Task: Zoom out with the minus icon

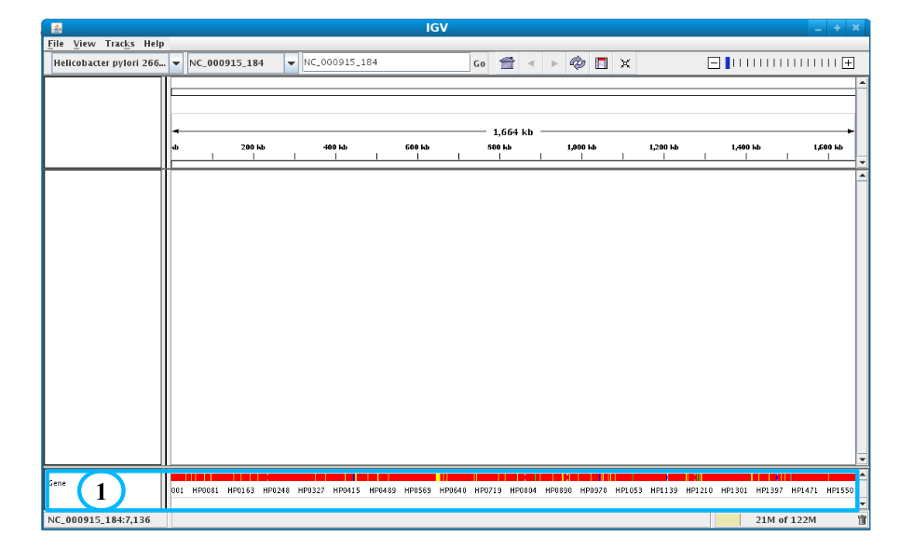Action: point(713,63)
